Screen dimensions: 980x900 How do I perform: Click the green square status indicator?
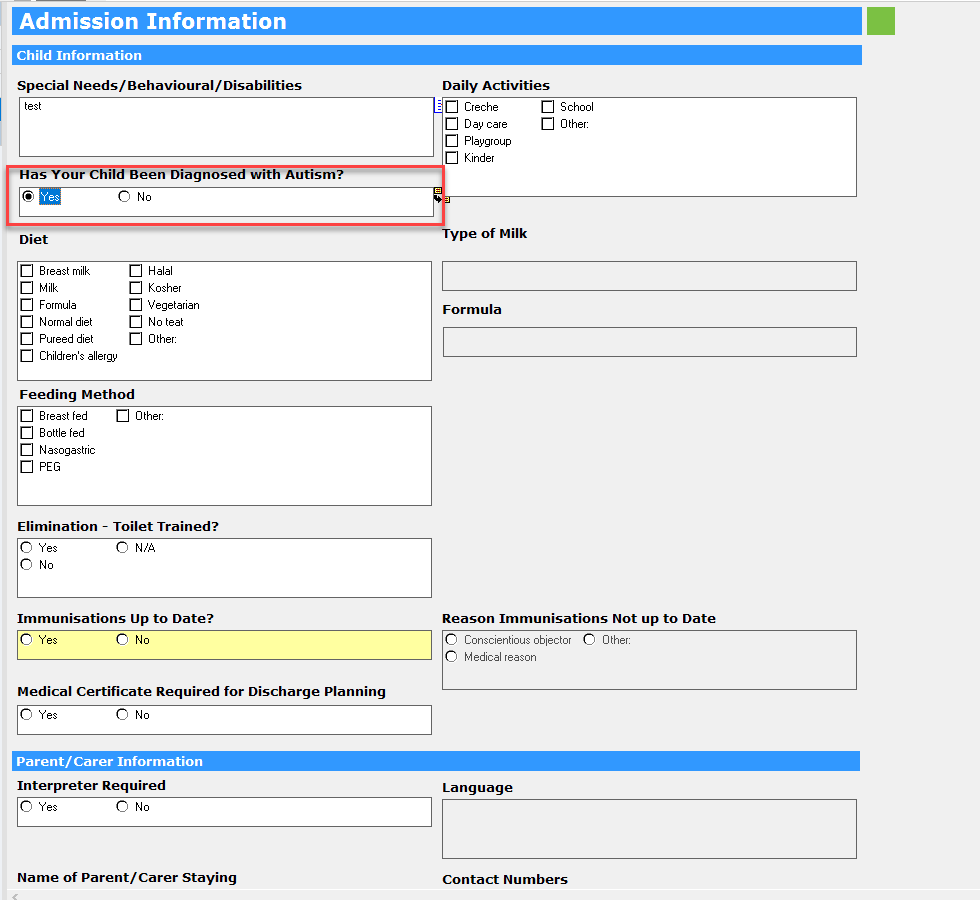pos(881,21)
